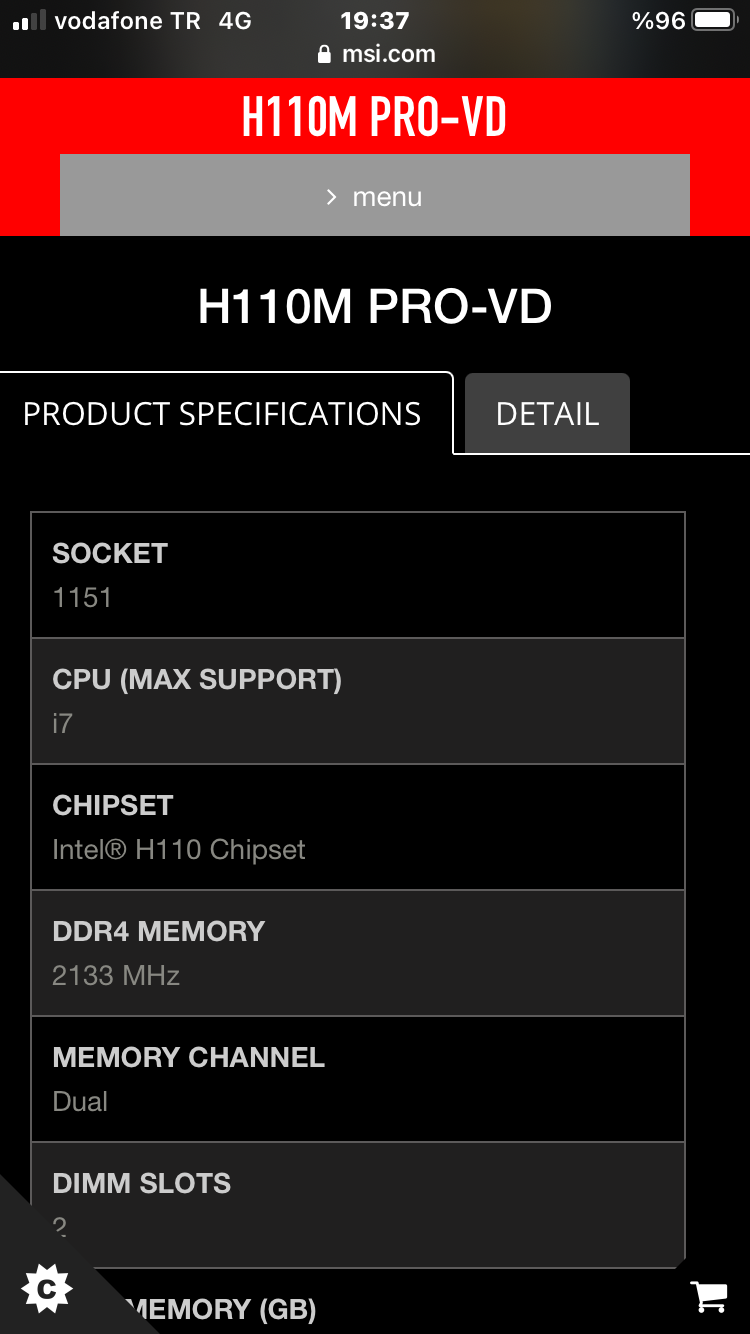Tap the 19:37 clock in status bar

pyautogui.click(x=374, y=21)
